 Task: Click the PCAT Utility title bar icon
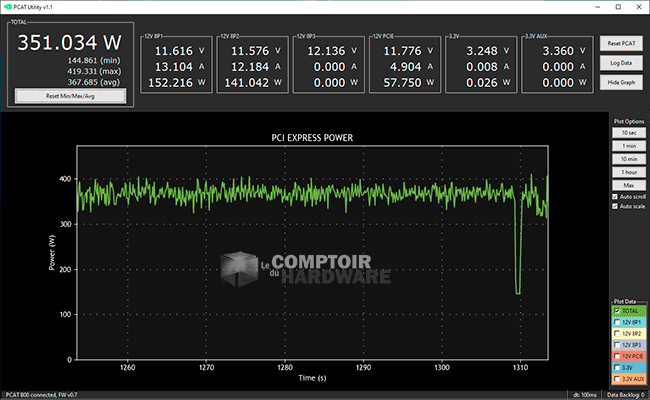[x=8, y=7]
